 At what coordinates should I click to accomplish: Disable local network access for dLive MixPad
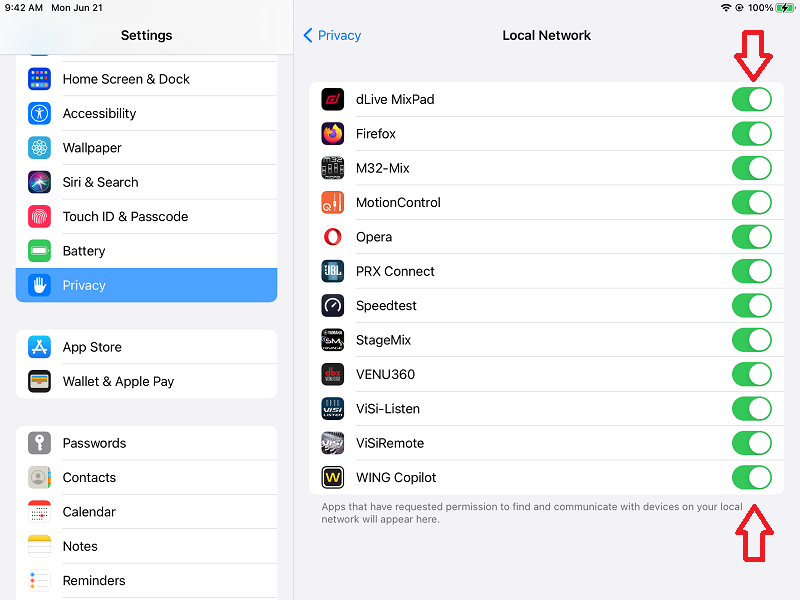[x=752, y=99]
